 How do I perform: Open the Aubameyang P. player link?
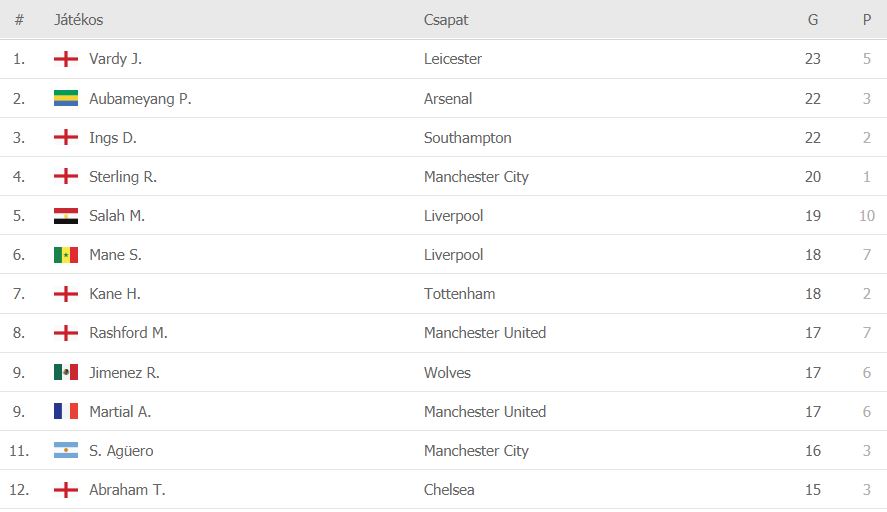[x=140, y=98]
